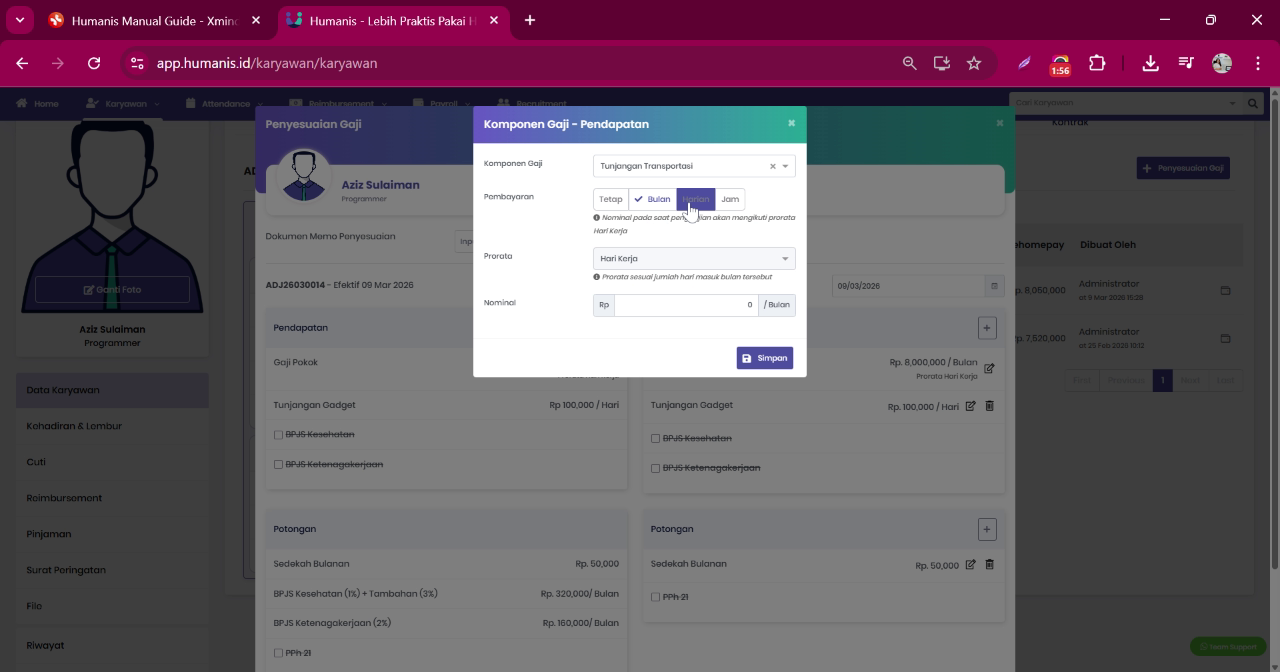The image size is (1280, 672).
Task: Add a new Potongan component
Action: pos(987,529)
